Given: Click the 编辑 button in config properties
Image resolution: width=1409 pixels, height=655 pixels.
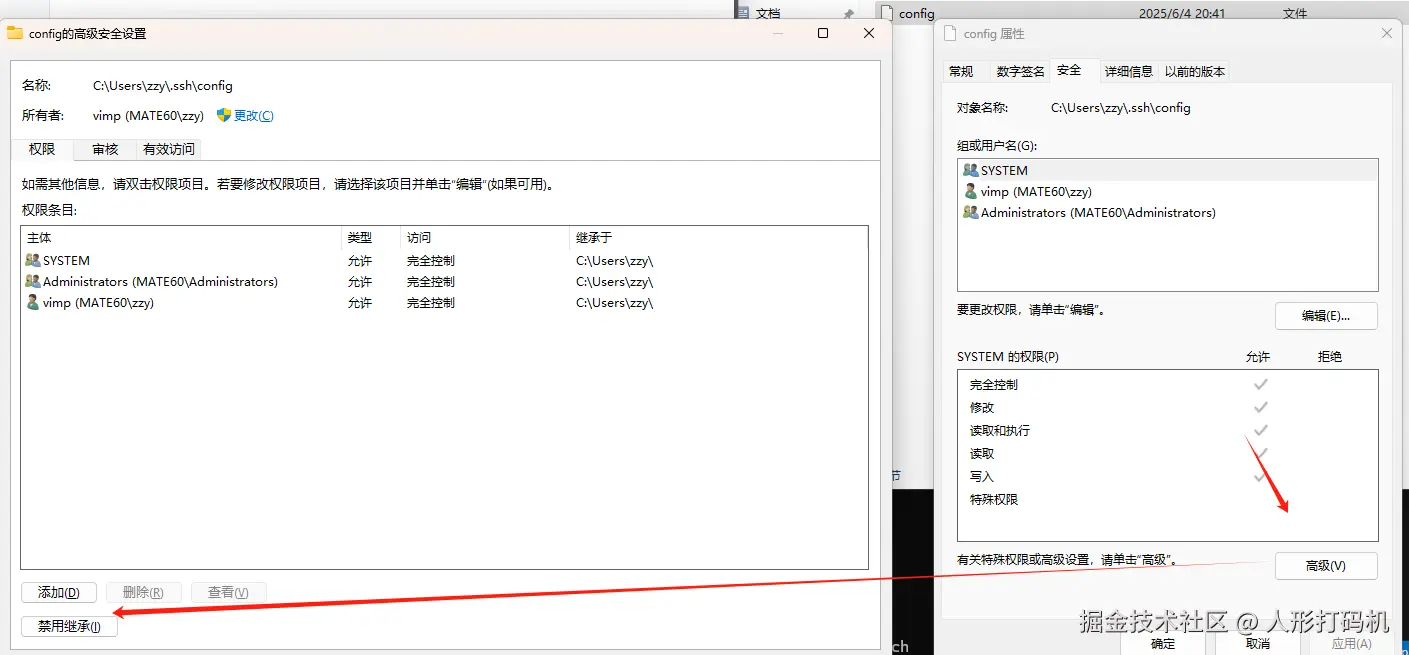Looking at the screenshot, I should (x=1326, y=315).
